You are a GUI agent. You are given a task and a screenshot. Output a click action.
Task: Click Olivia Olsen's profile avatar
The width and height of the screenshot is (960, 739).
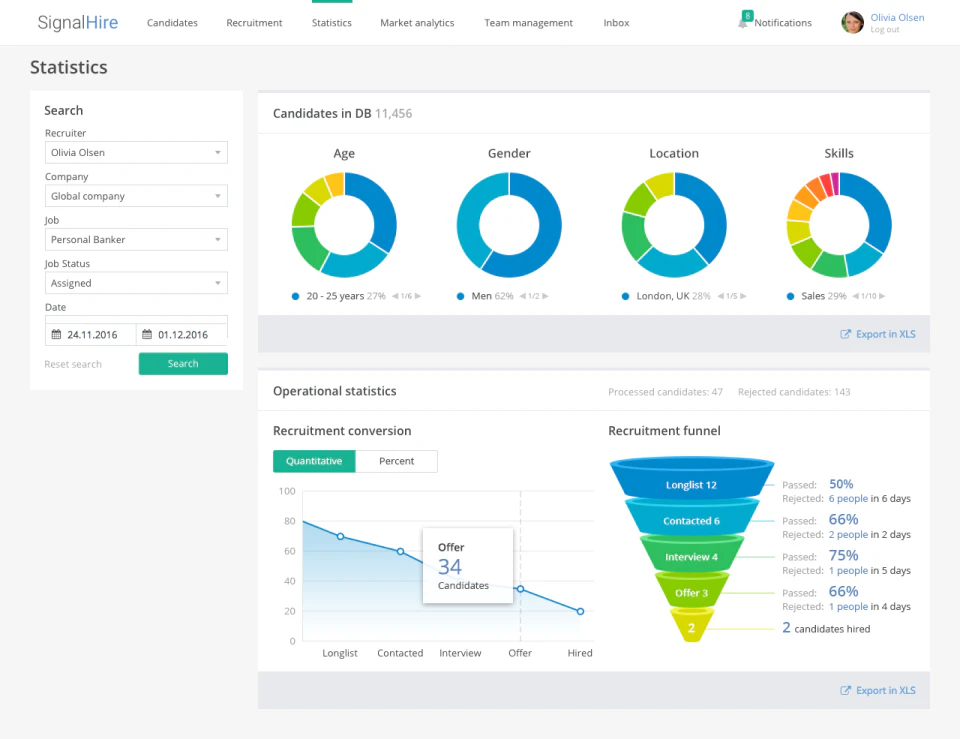point(852,22)
